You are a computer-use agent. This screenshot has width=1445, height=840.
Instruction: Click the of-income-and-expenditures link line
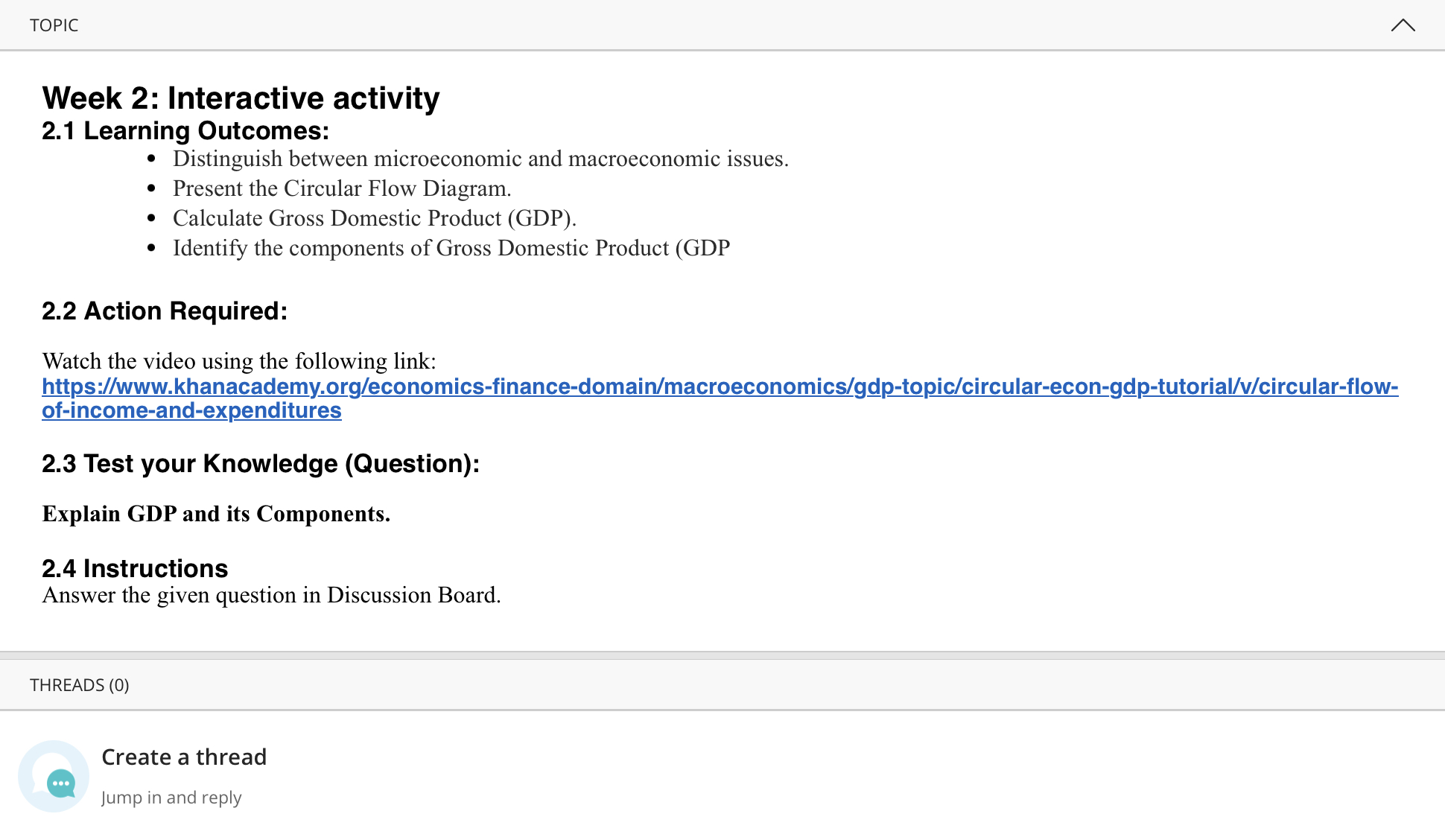(191, 410)
